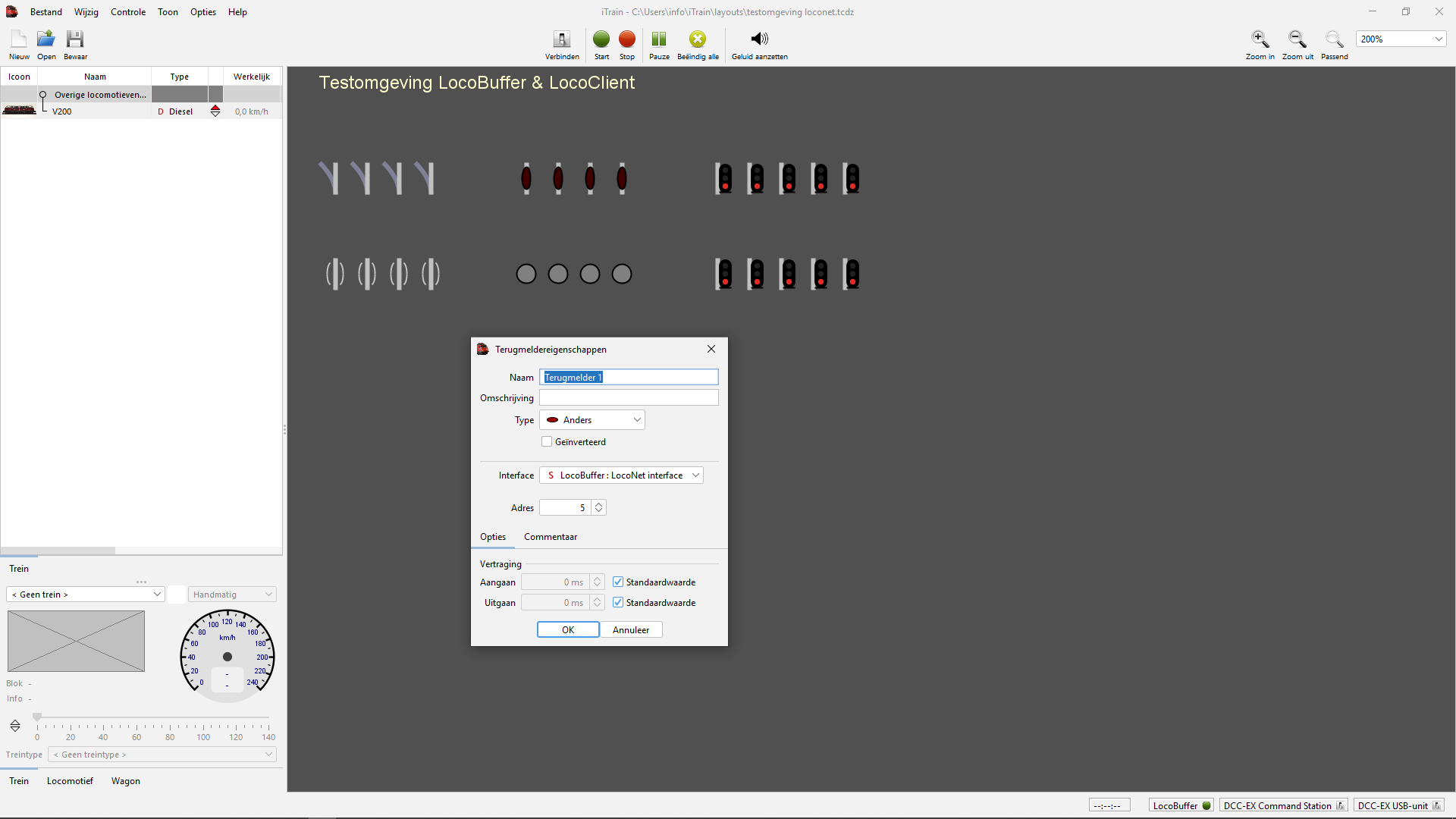Turn on sound with Geluid aanzetten
The image size is (1456, 819).
coord(759,39)
